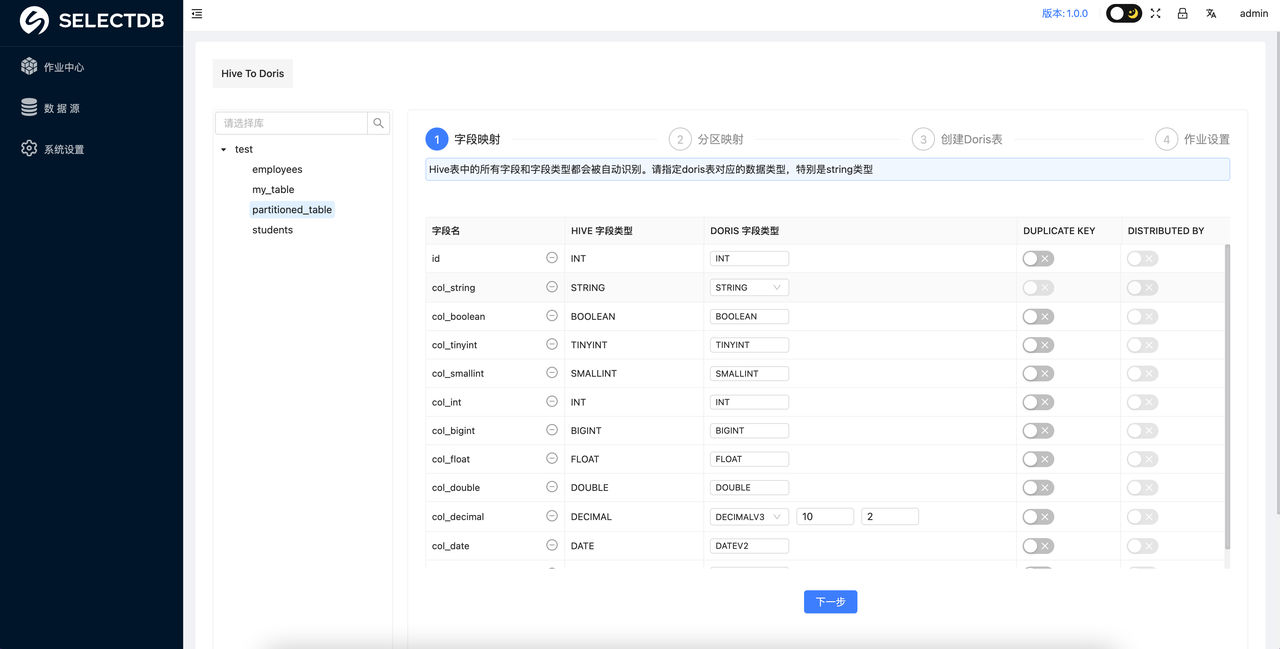Open the language translation icon
Image resolution: width=1280 pixels, height=649 pixels.
[1211, 13]
